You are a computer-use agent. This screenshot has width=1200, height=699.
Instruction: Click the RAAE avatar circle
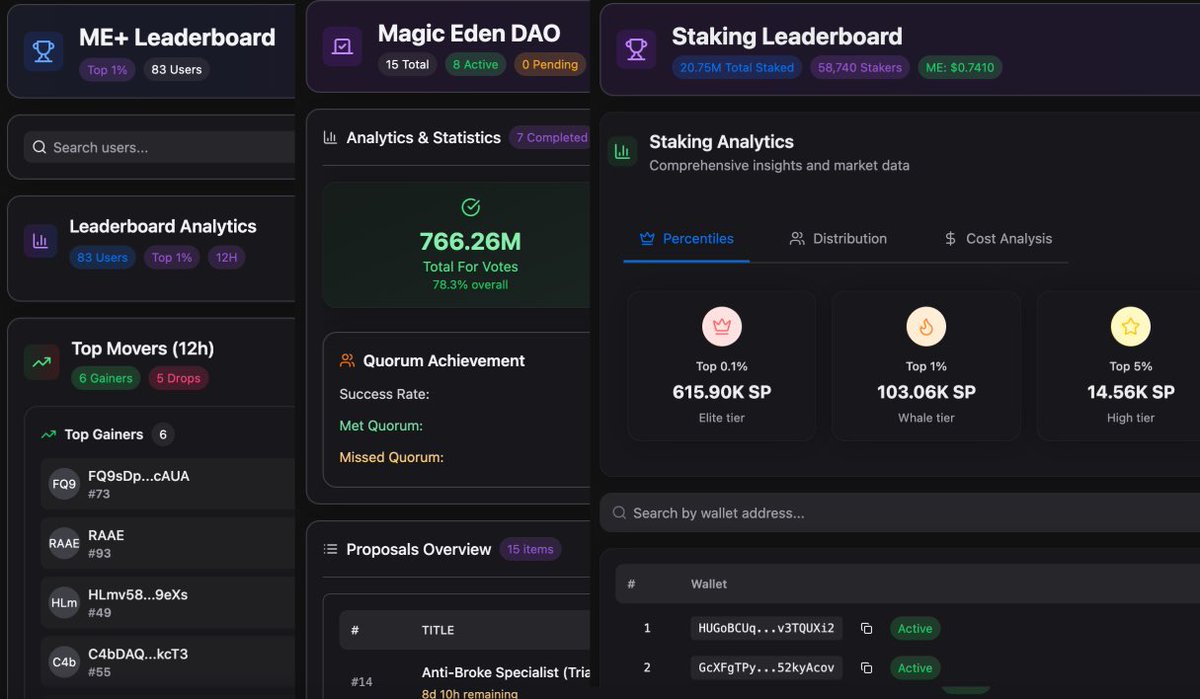(64, 543)
